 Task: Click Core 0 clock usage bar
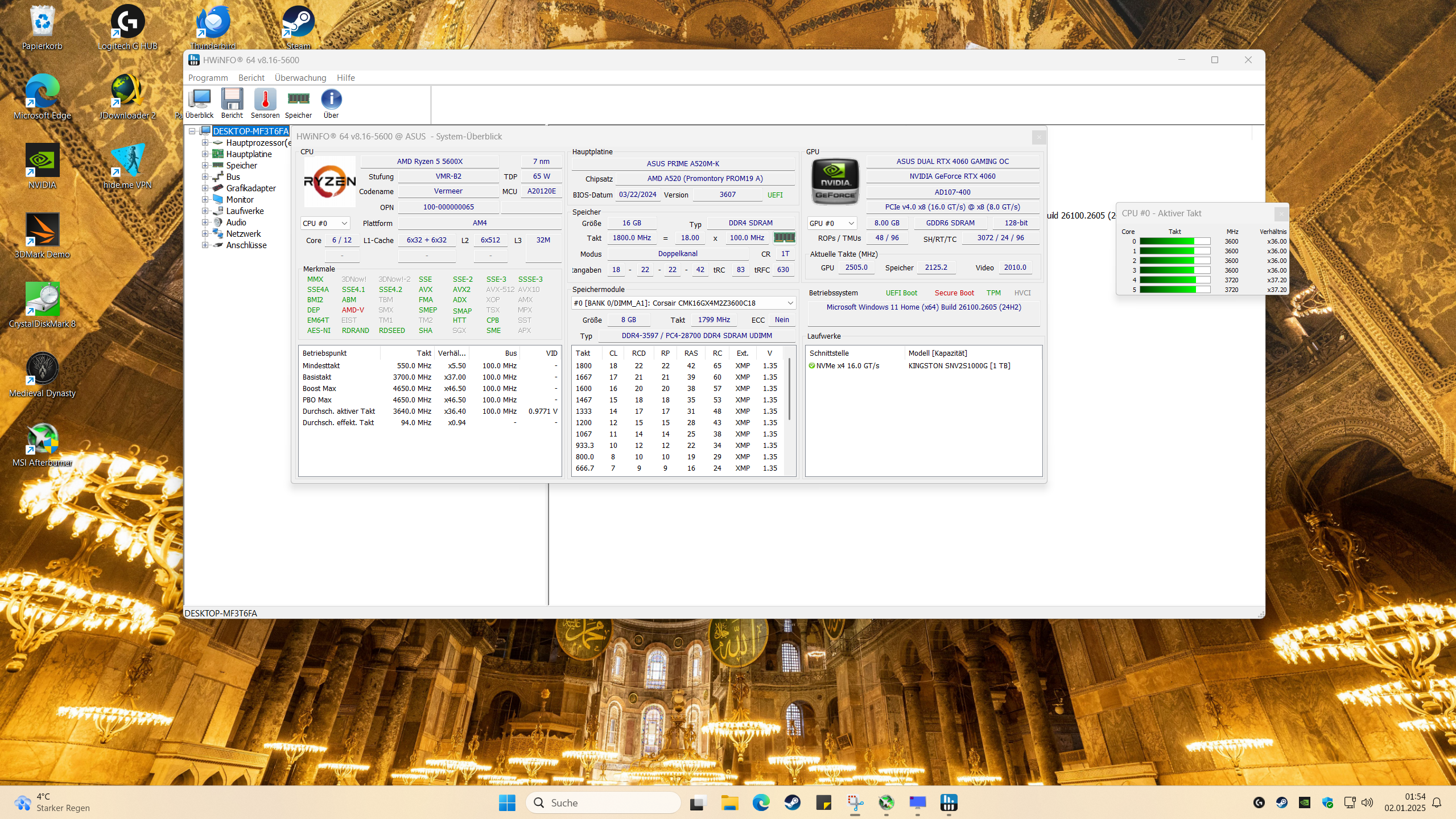(x=1174, y=241)
